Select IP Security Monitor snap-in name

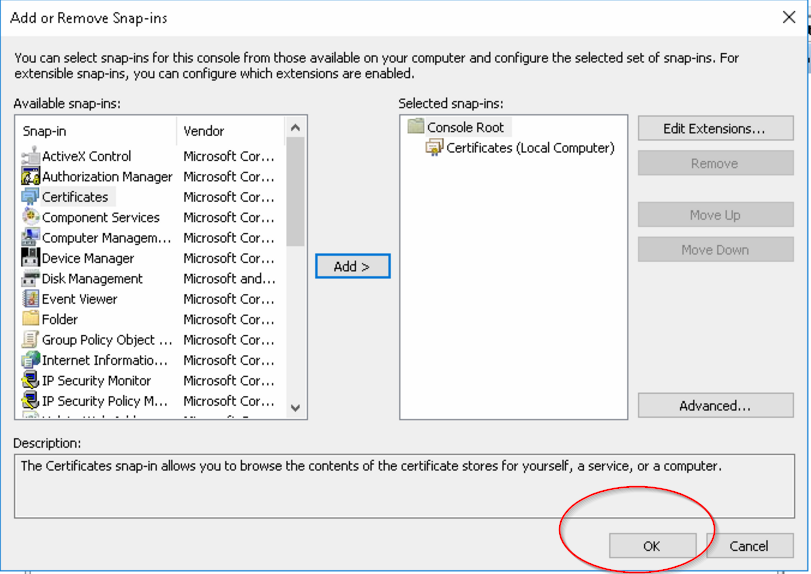point(97,381)
